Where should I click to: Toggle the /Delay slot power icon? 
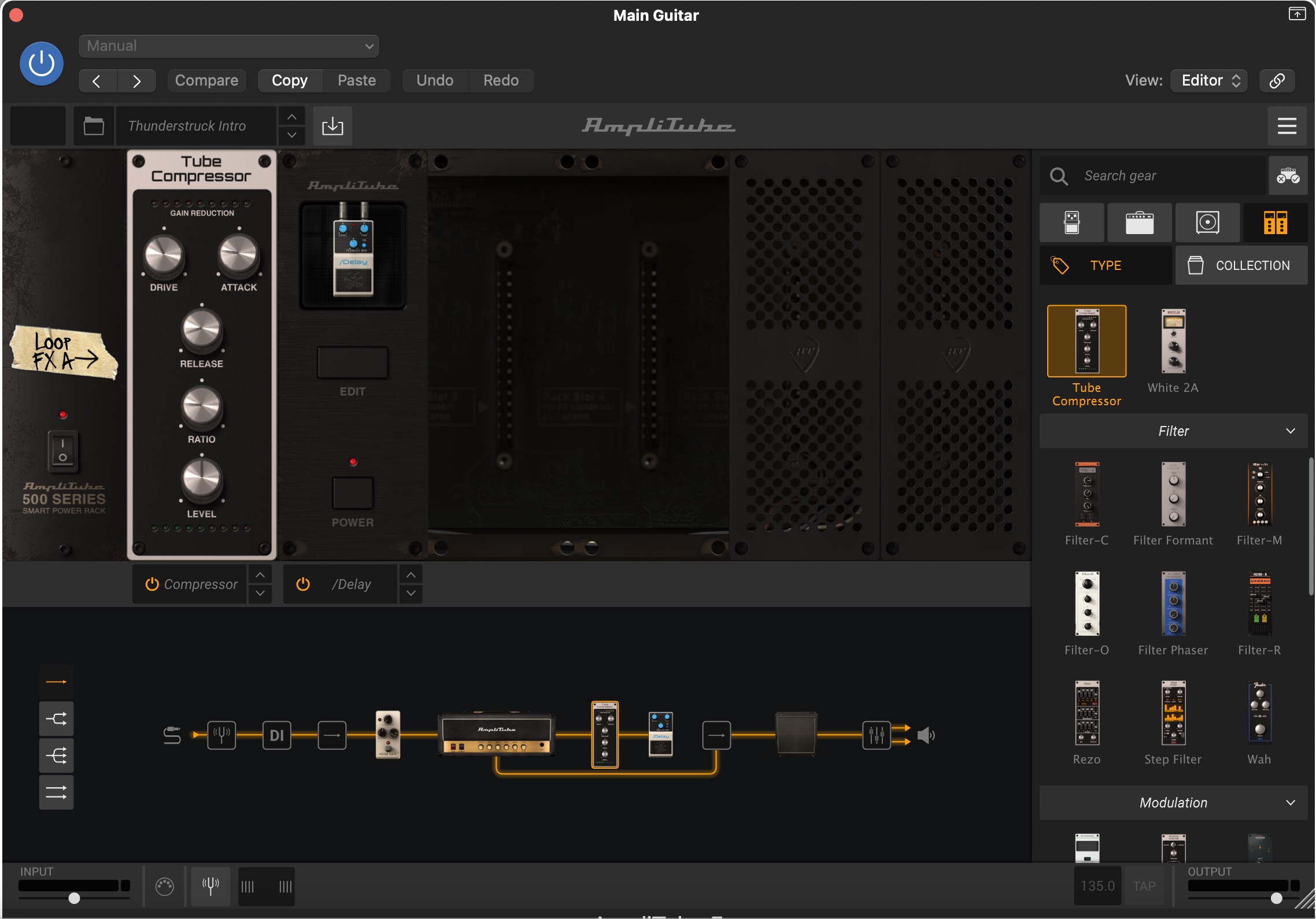click(x=303, y=584)
